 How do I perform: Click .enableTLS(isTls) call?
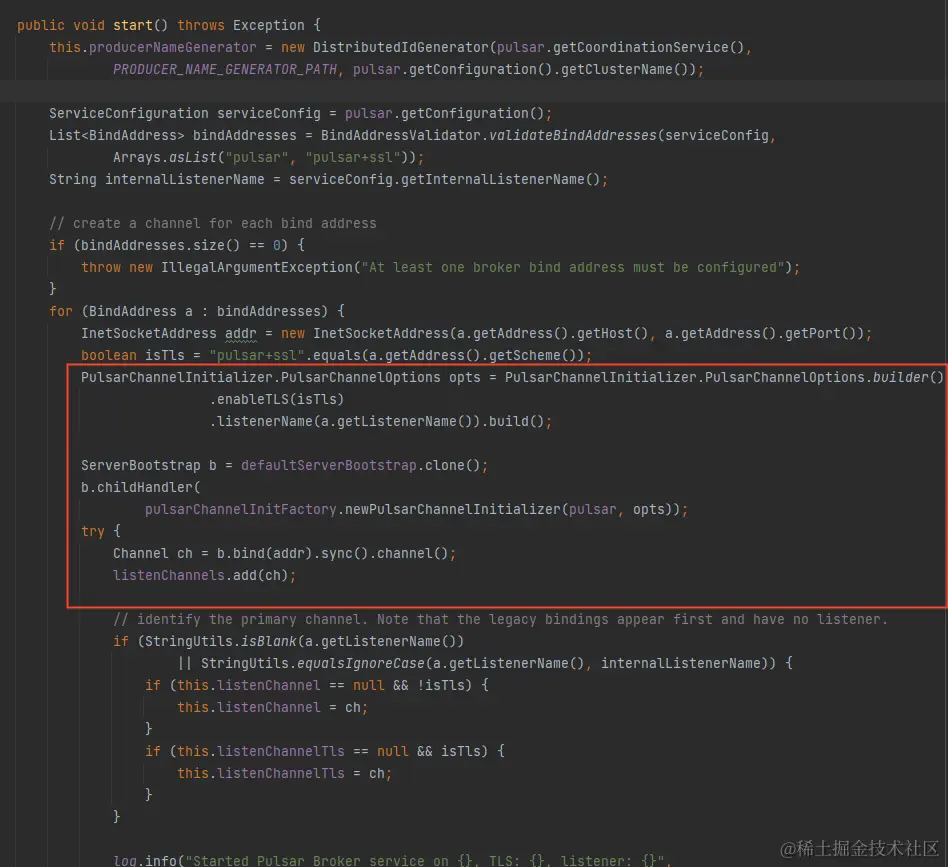276,400
